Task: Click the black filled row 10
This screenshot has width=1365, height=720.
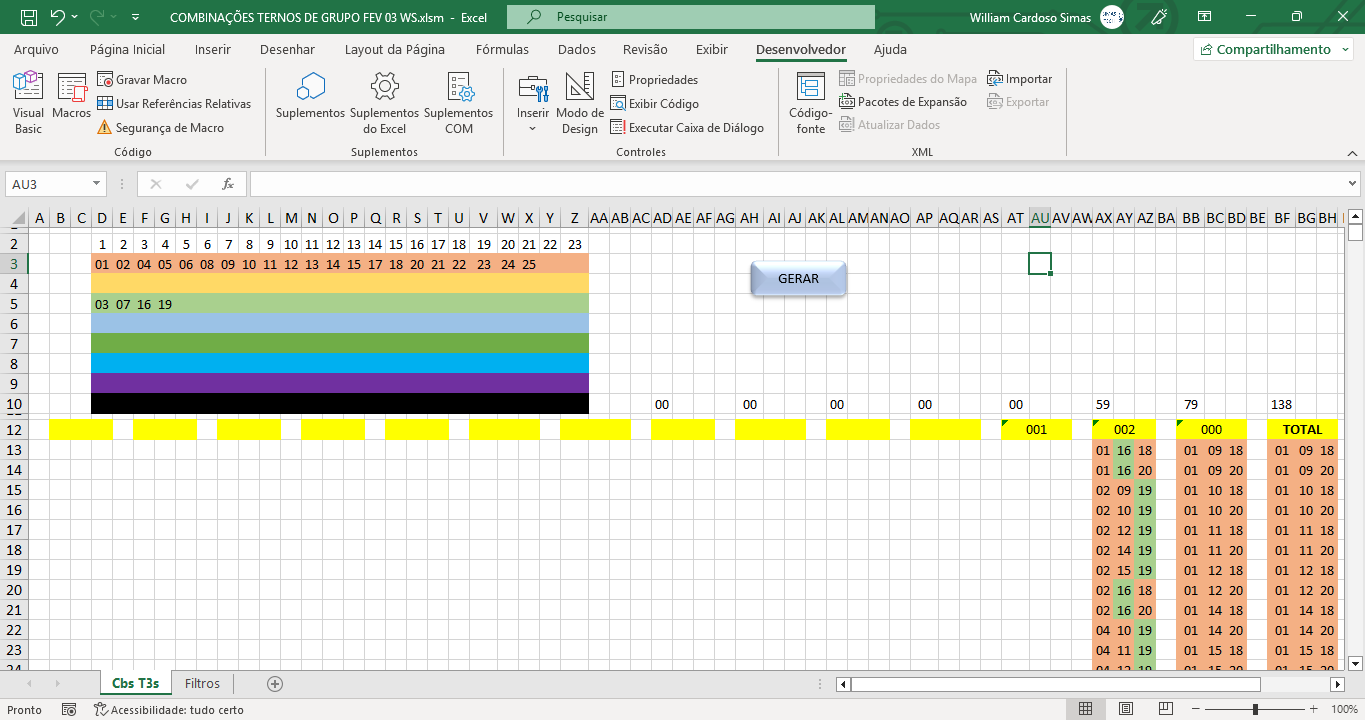Action: click(340, 403)
